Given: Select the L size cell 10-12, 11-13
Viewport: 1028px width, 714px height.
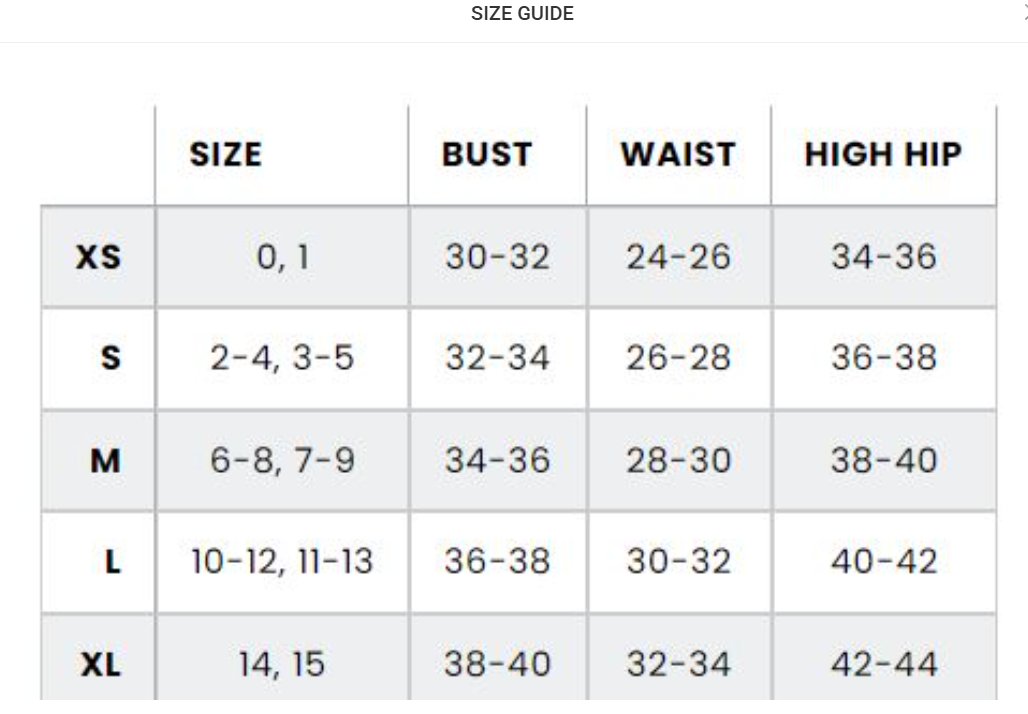Looking at the screenshot, I should tap(282, 562).
